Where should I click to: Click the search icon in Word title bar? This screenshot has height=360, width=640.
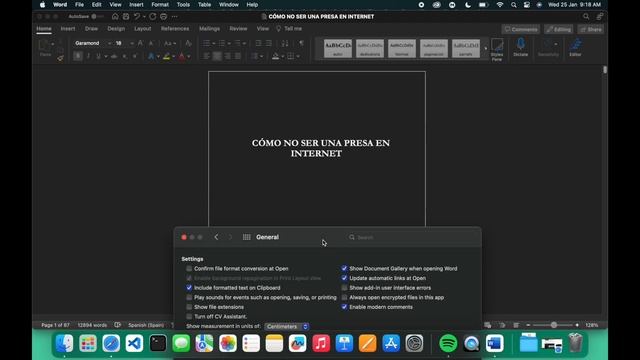[586, 17]
